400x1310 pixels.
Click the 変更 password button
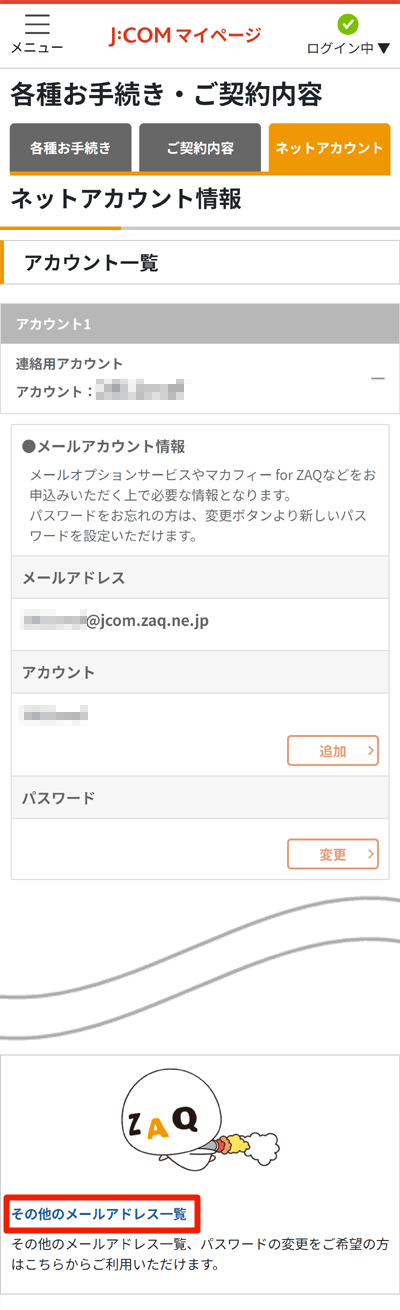pos(333,854)
